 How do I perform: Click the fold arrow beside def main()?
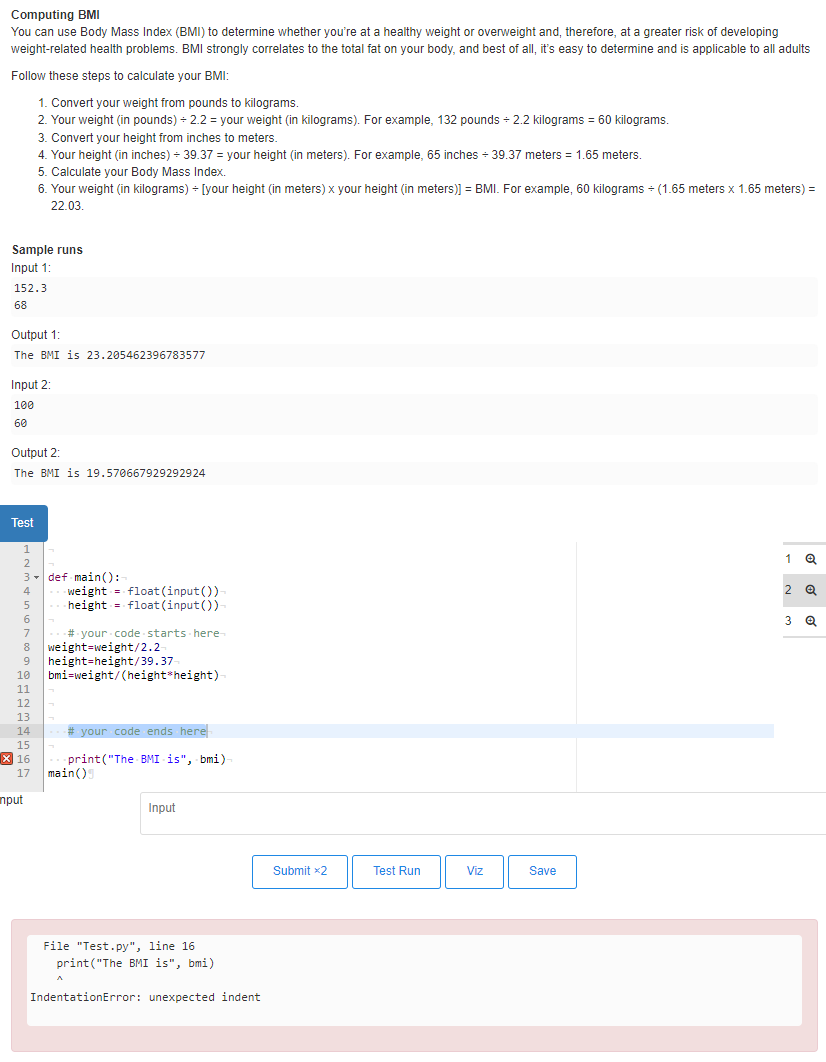[35, 576]
